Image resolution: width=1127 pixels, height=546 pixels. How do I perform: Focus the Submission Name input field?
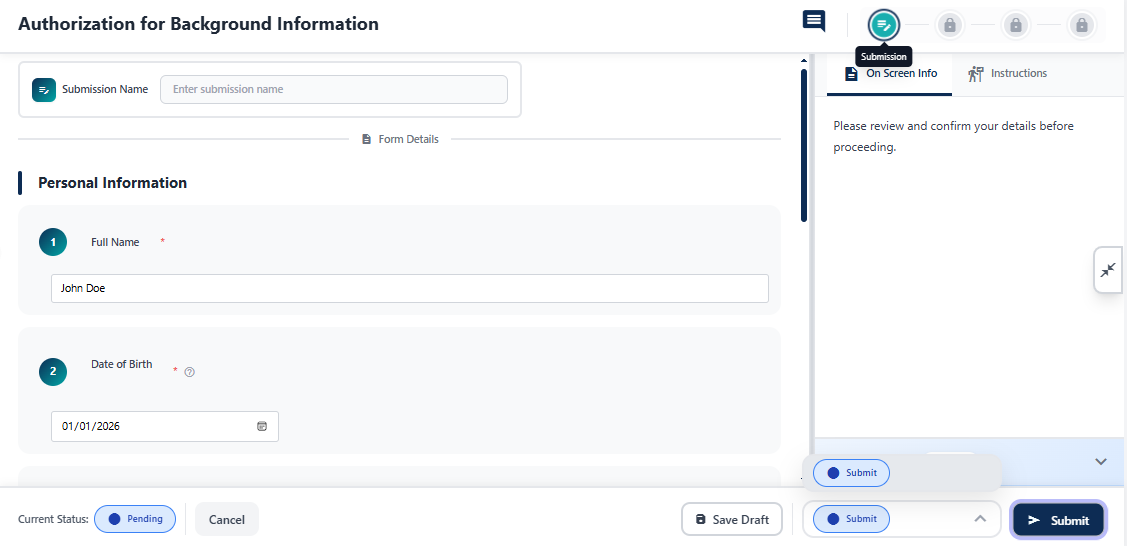pos(334,90)
